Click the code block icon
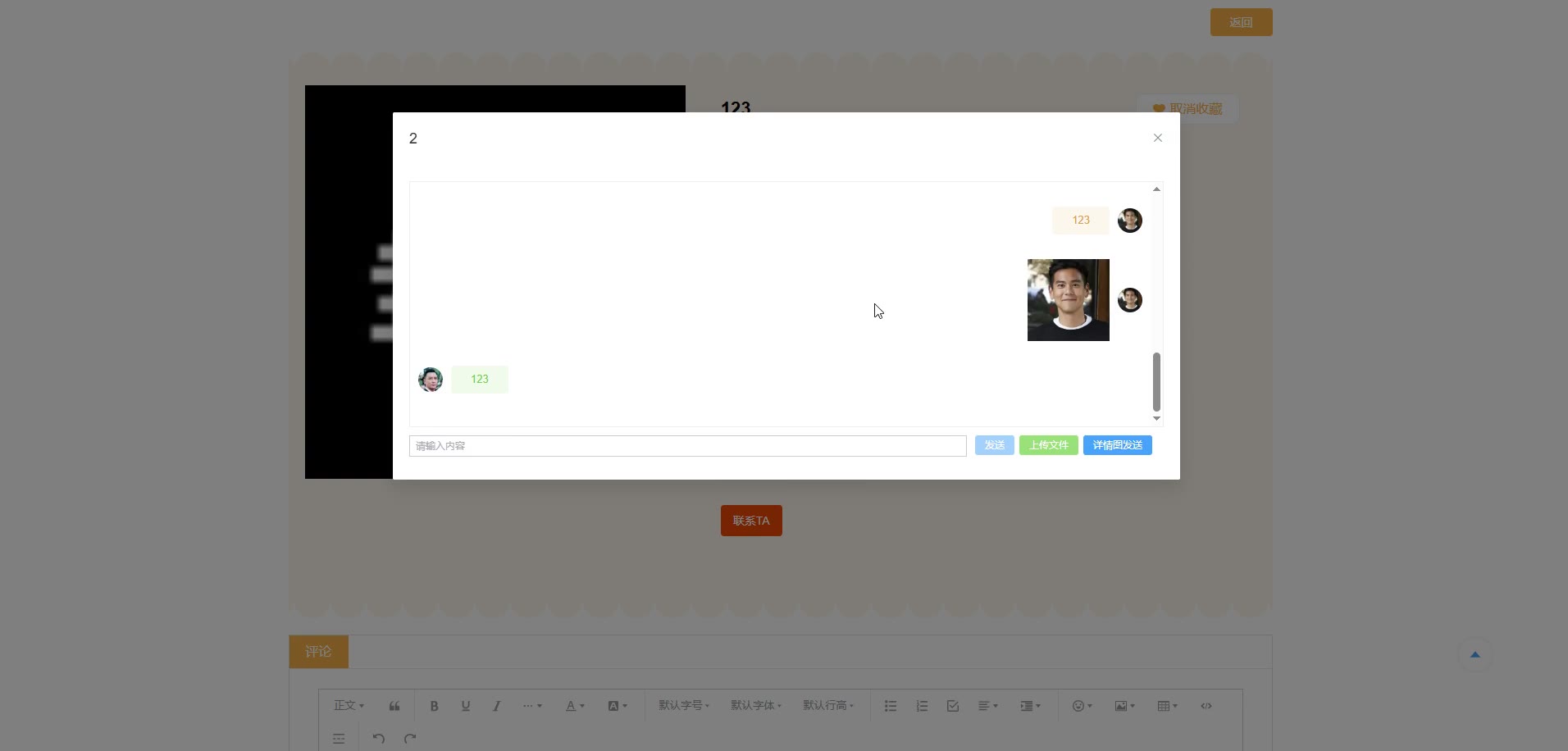 pos(1206,706)
